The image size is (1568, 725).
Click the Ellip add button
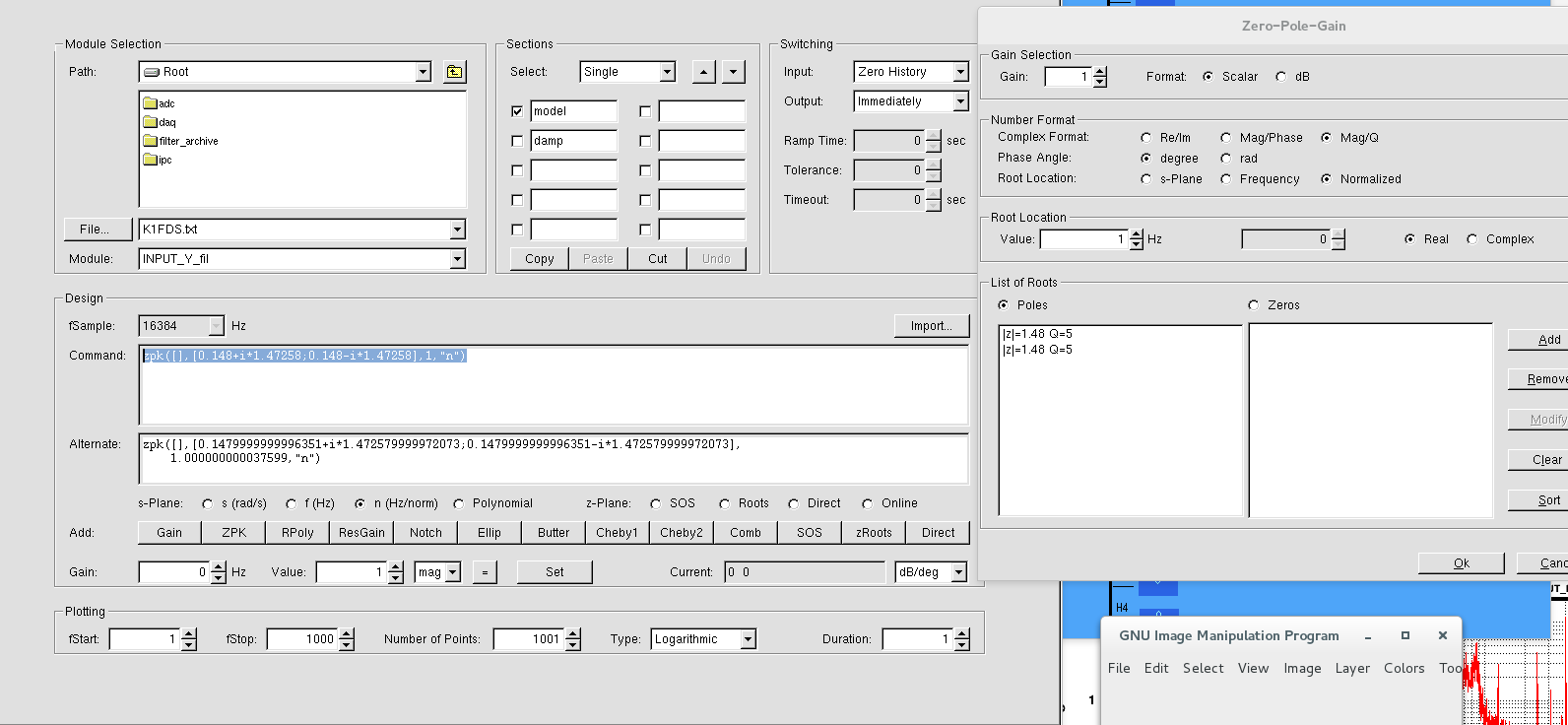coord(490,533)
